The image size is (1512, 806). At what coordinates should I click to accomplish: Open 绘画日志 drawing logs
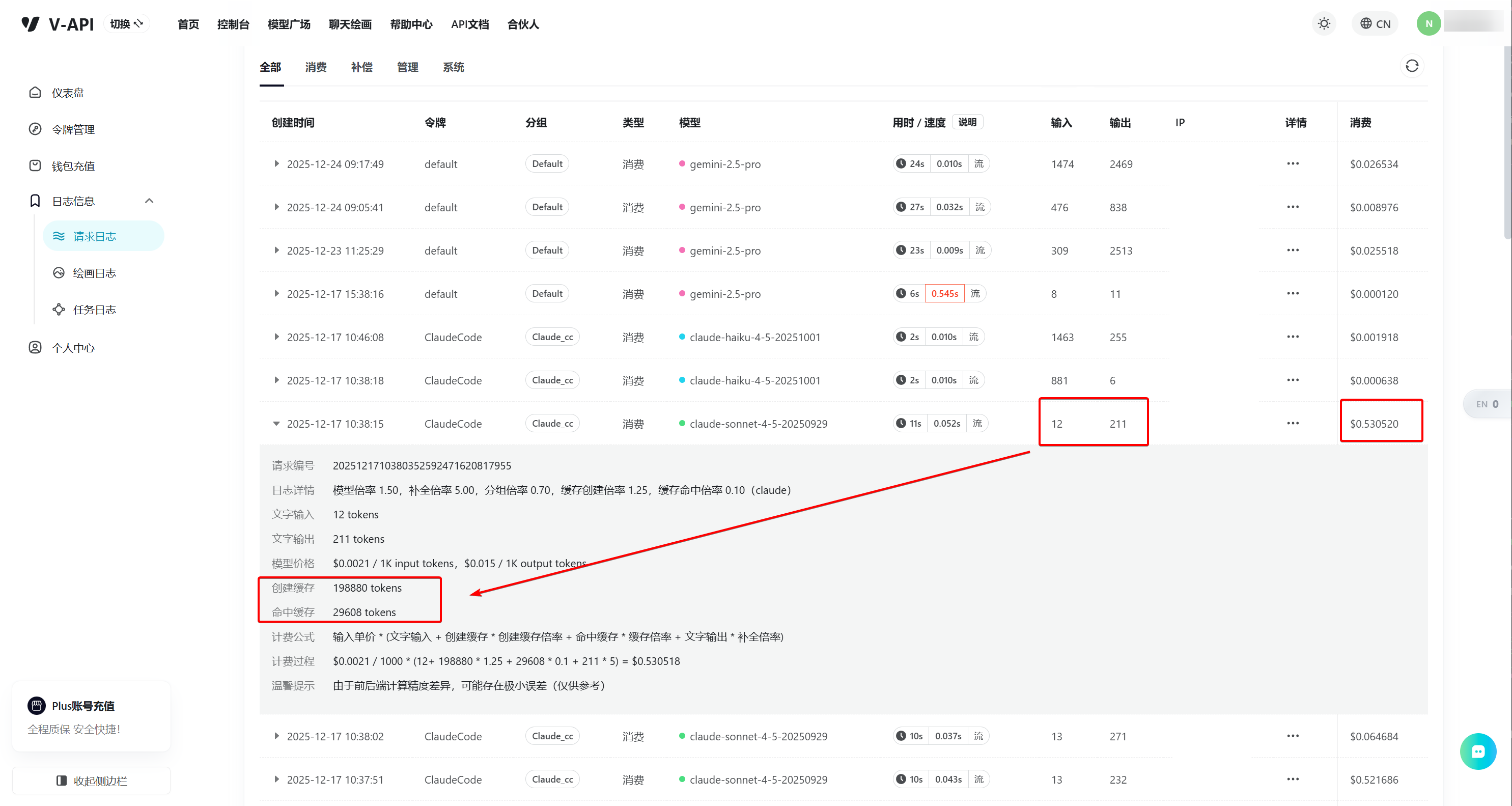94,273
